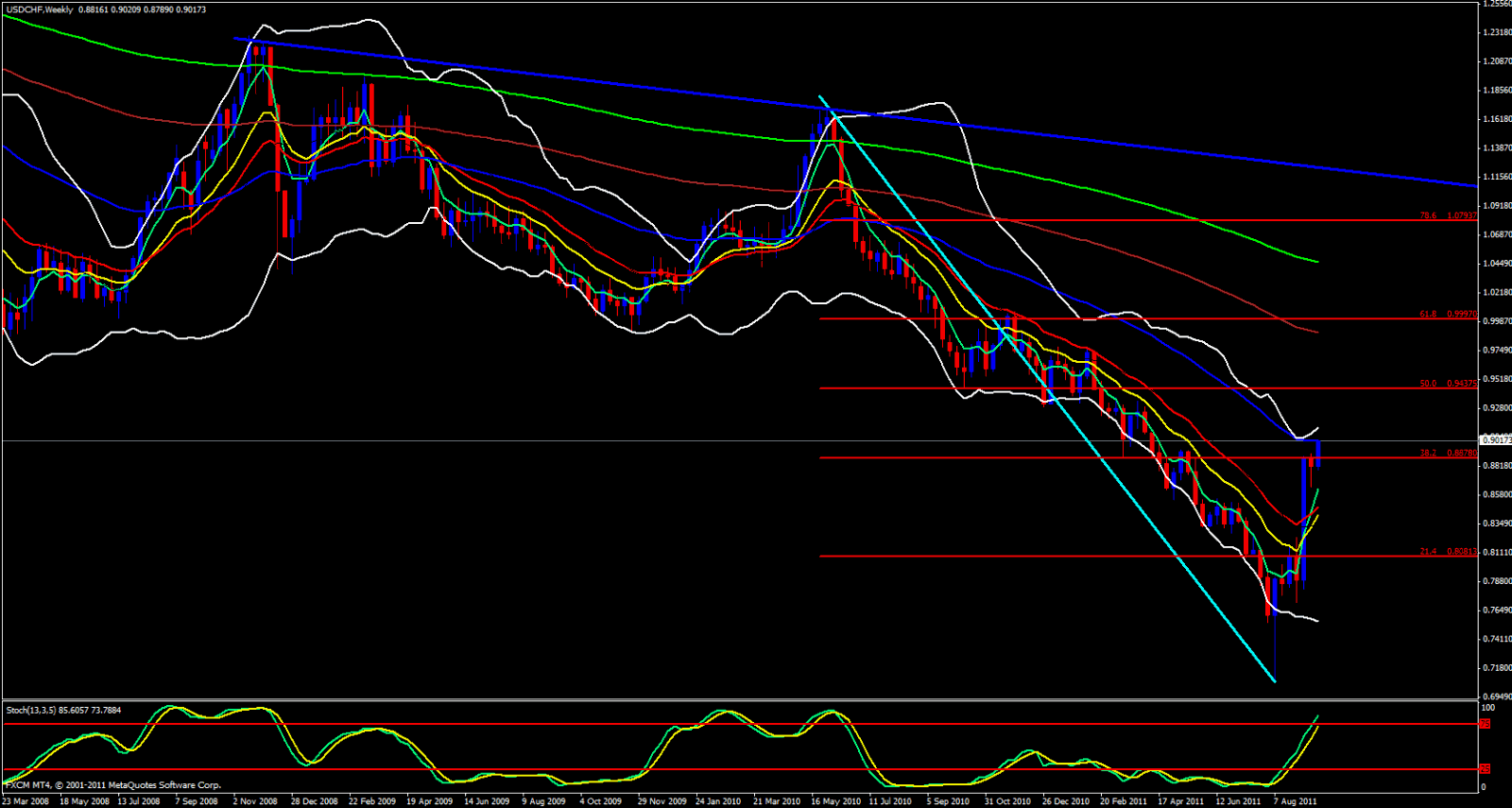Click the stochastic 25 level marker
This screenshot has width=1512, height=808.
tap(1485, 768)
